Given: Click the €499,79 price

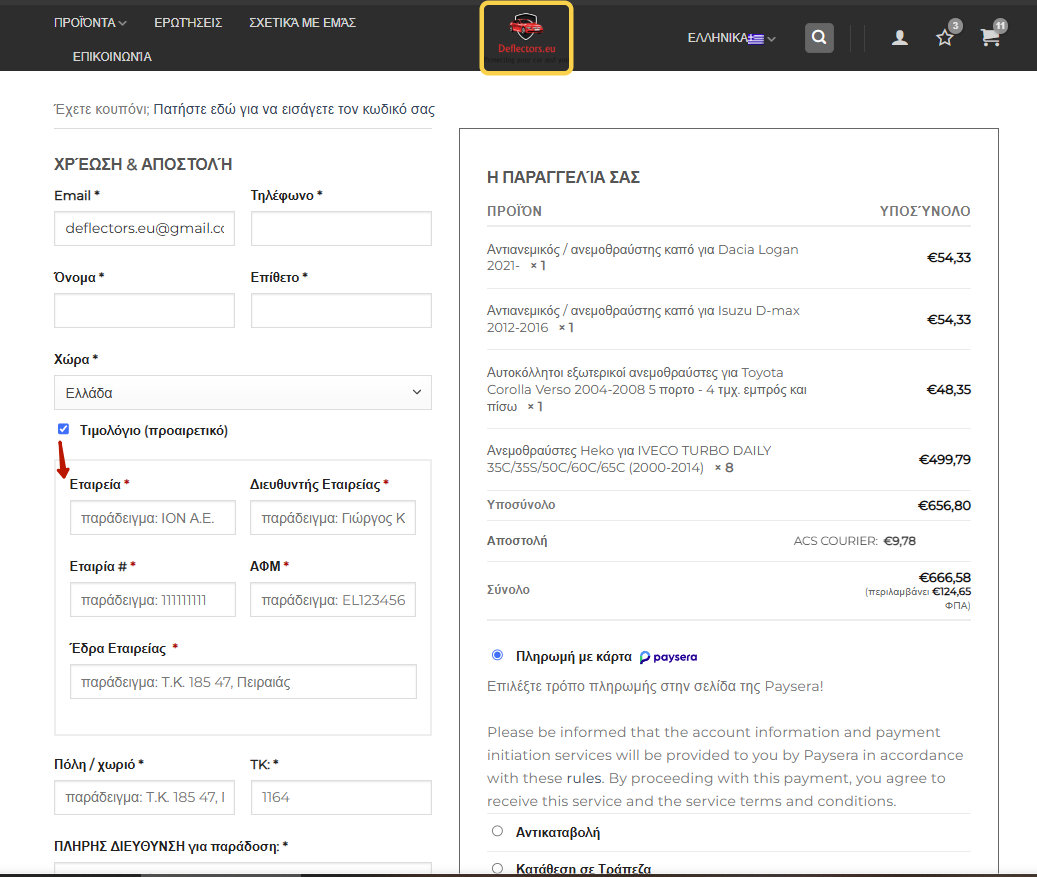Looking at the screenshot, I should (944, 459).
